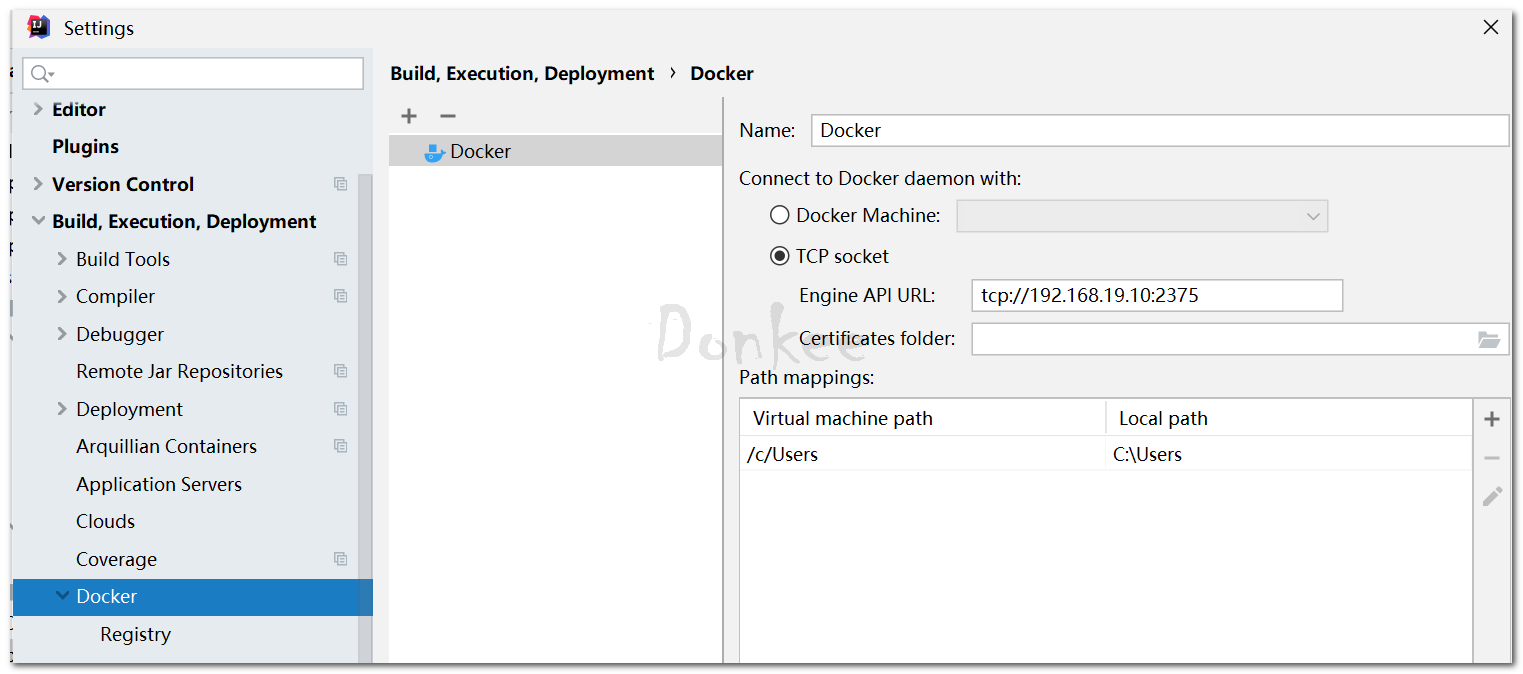
Task: Click project-level icon next to Version Control
Action: point(341,184)
